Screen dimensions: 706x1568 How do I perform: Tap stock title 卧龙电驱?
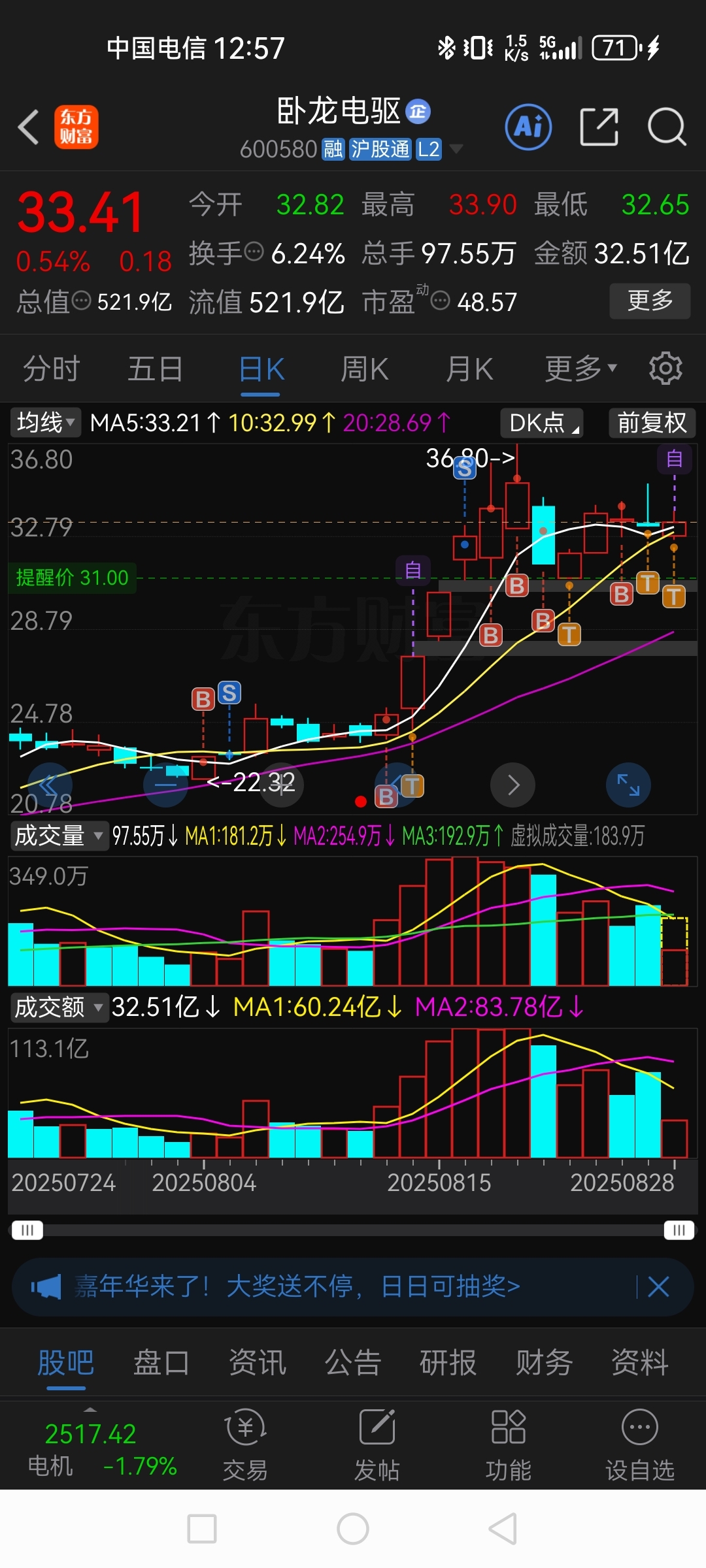pyautogui.click(x=339, y=112)
